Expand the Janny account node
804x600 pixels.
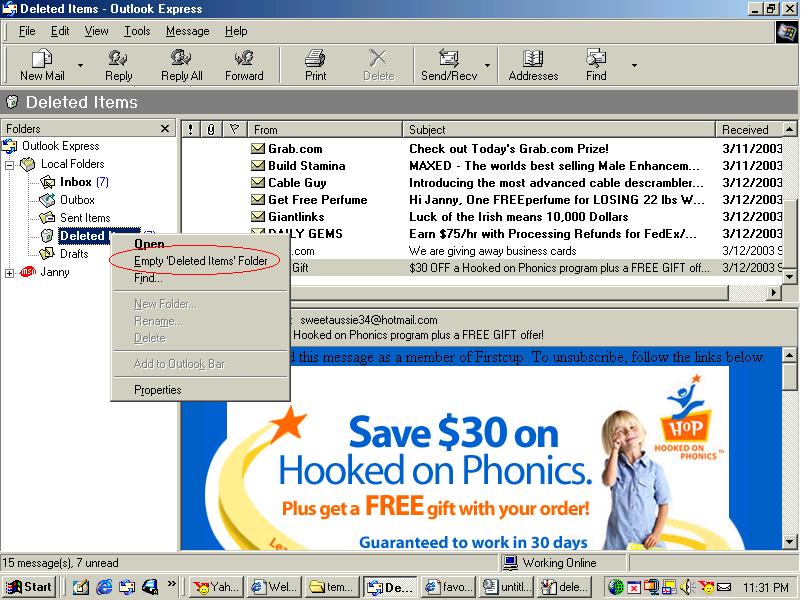click(9, 273)
